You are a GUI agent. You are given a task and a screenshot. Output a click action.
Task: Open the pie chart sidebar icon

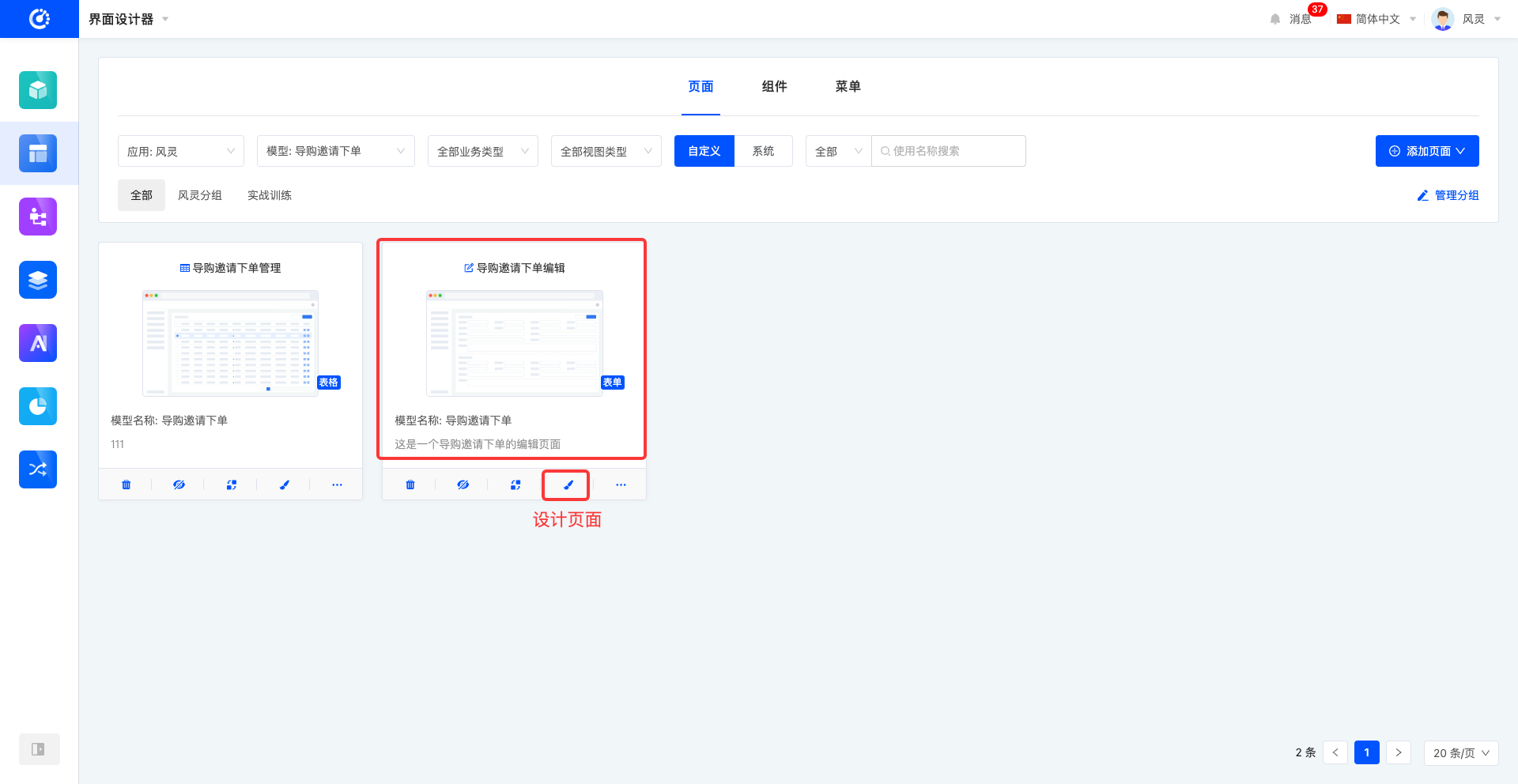point(38,406)
